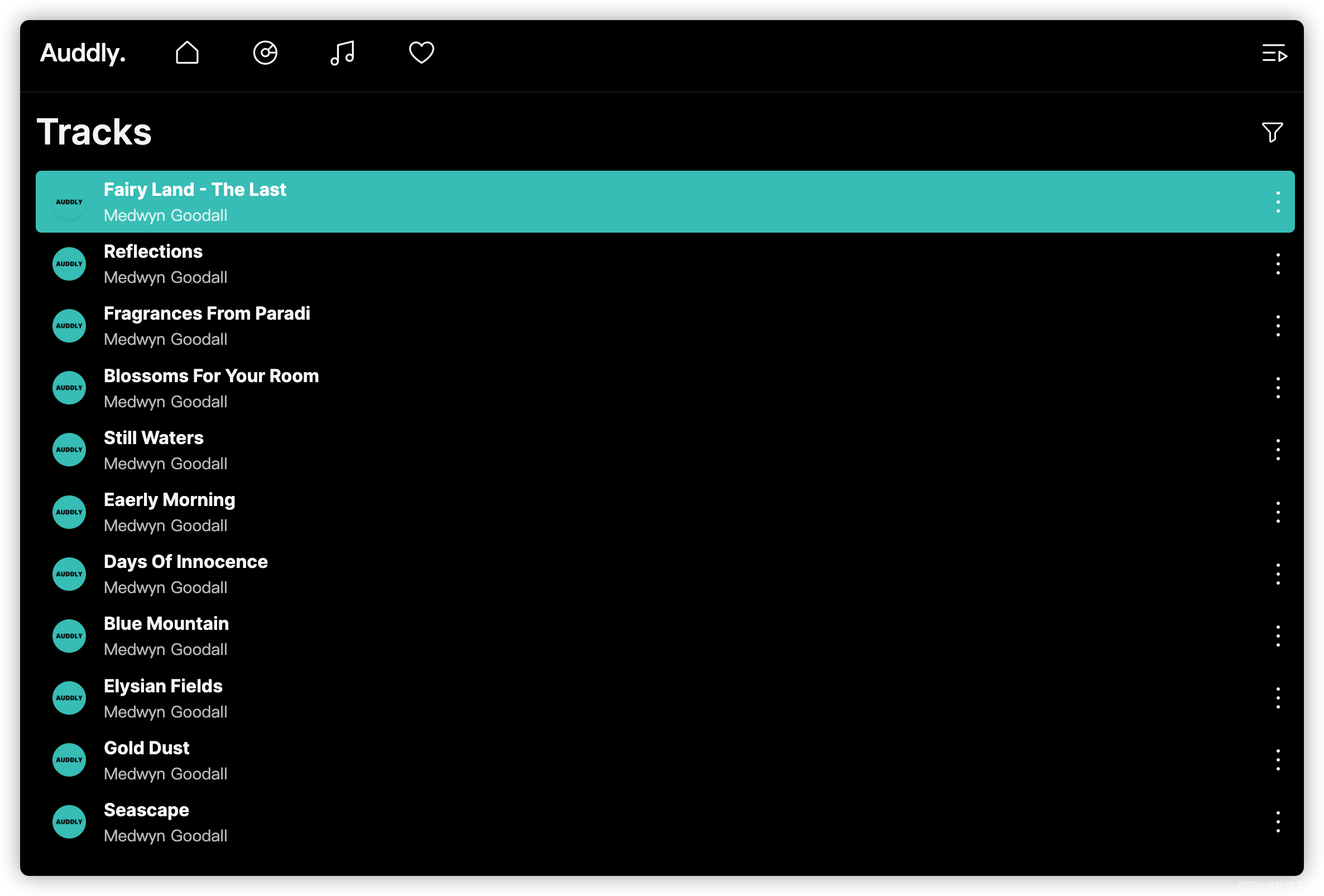Click the filter funnel icon
This screenshot has height=896, width=1324.
click(1272, 132)
